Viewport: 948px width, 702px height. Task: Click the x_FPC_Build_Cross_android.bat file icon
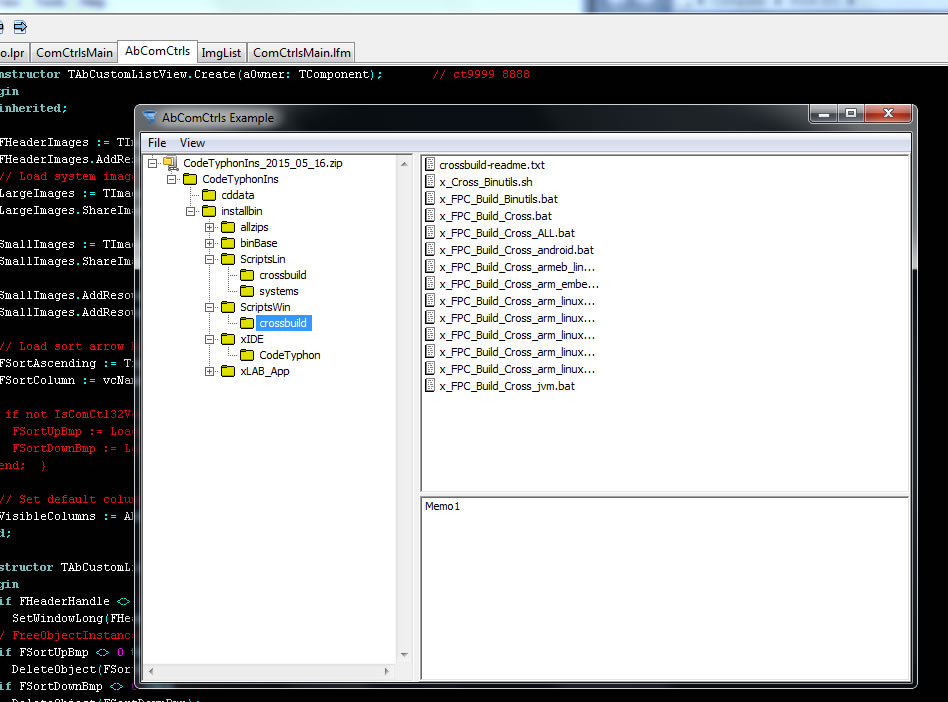(x=430, y=249)
